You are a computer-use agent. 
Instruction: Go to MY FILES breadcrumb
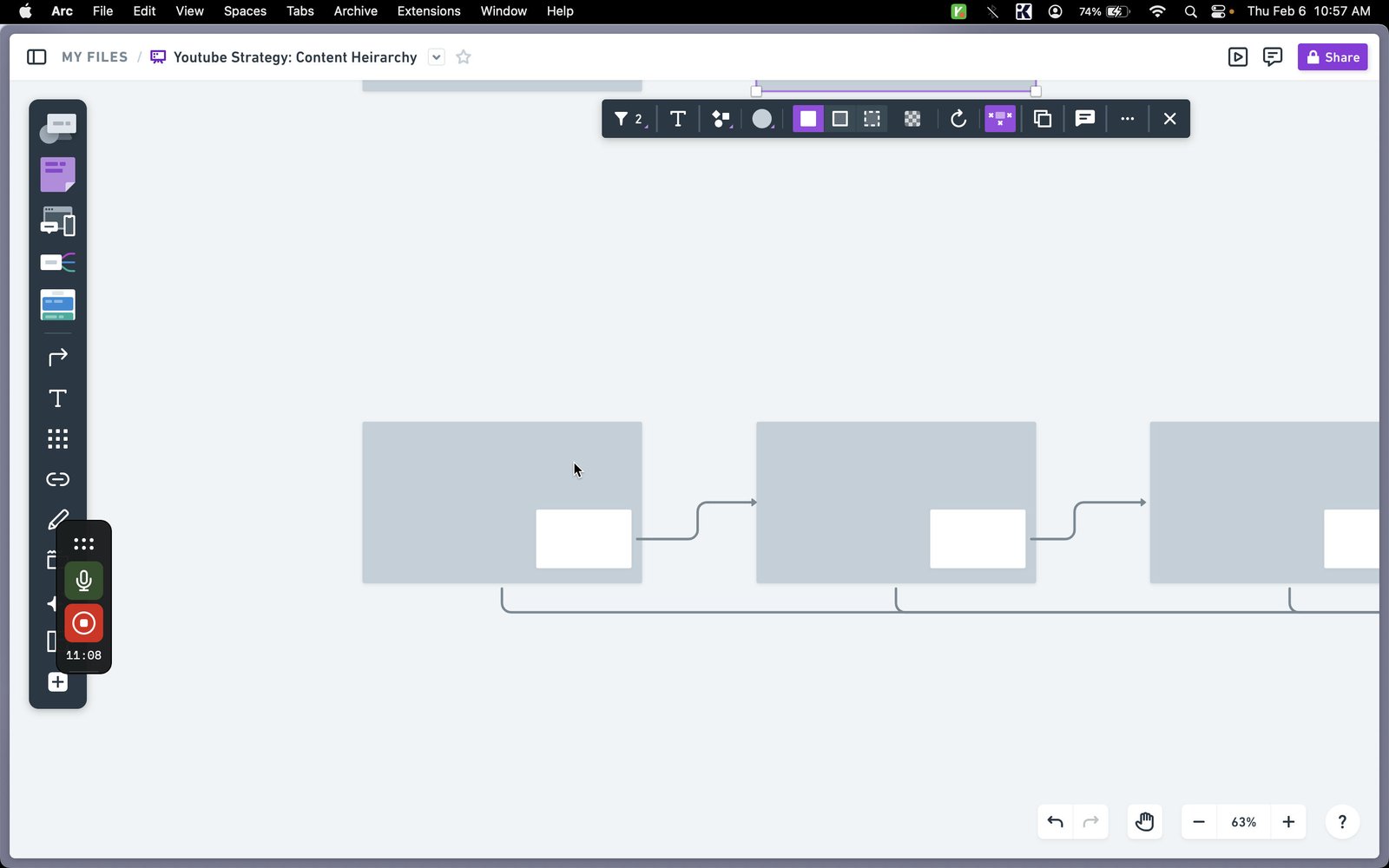(95, 57)
